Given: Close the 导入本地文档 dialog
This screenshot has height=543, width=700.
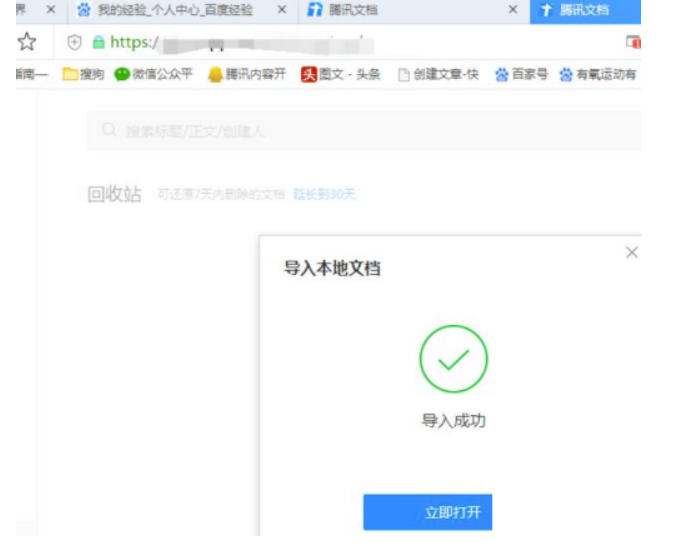Looking at the screenshot, I should pyautogui.click(x=631, y=252).
